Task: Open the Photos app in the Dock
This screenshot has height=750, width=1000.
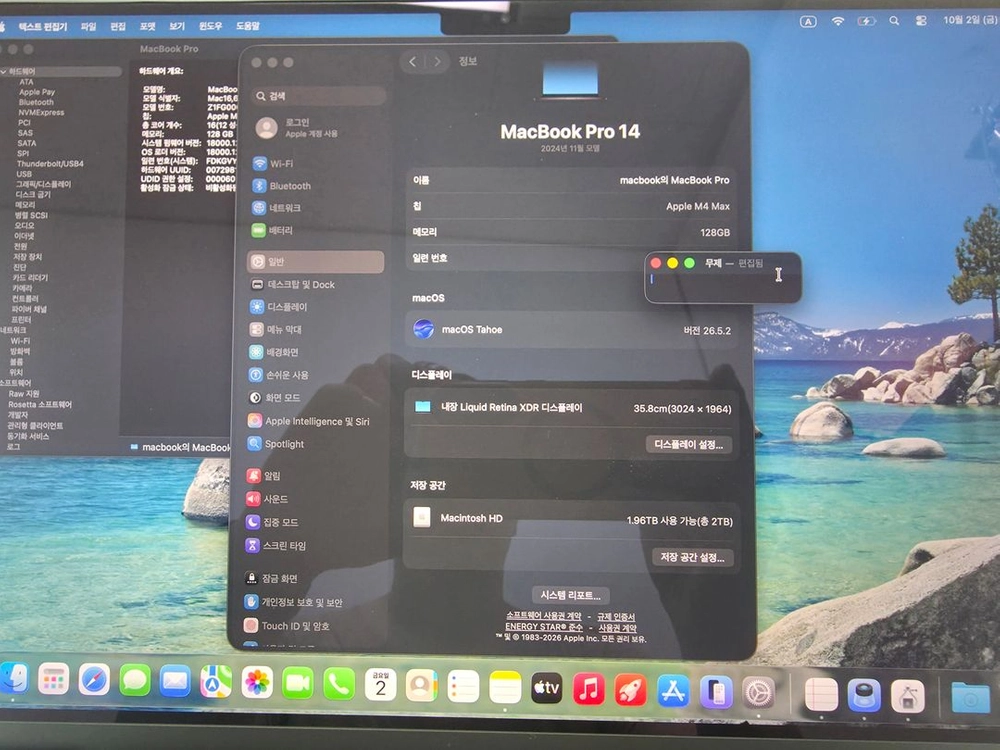Action: click(257, 682)
